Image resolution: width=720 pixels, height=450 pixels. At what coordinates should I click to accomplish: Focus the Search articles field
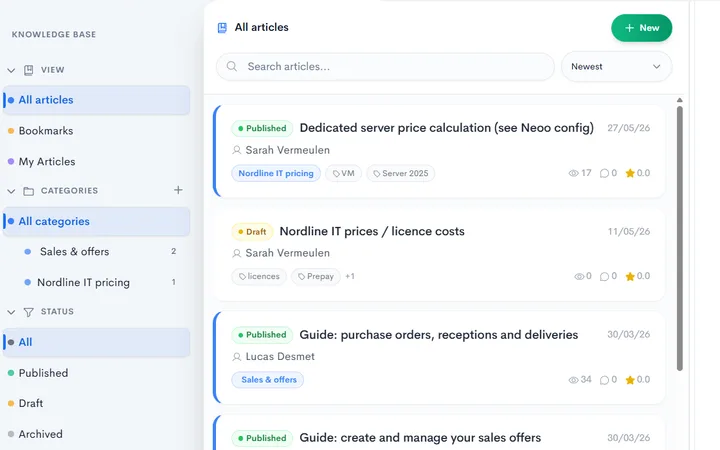385,67
